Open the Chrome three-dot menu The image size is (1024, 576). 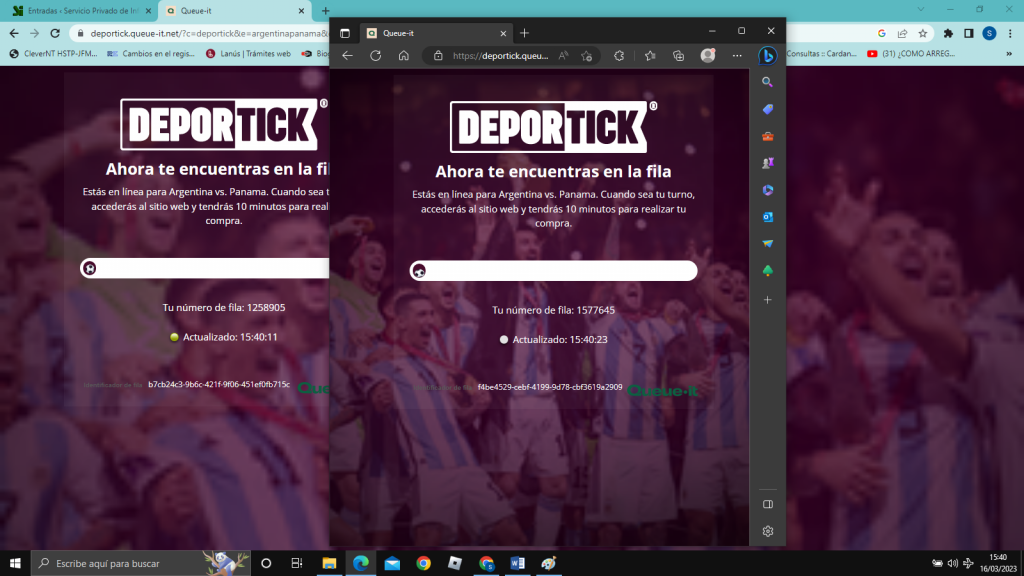1010,33
